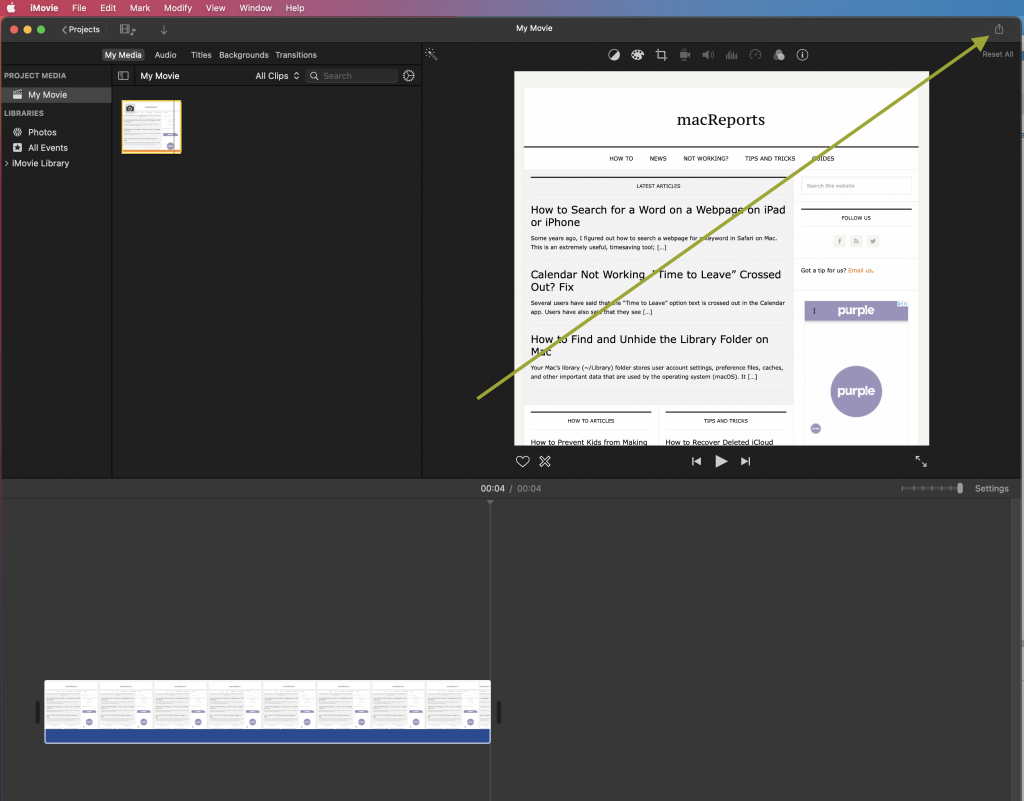Image resolution: width=1024 pixels, height=801 pixels.
Task: Switch to the My Media tab
Action: click(x=123, y=55)
